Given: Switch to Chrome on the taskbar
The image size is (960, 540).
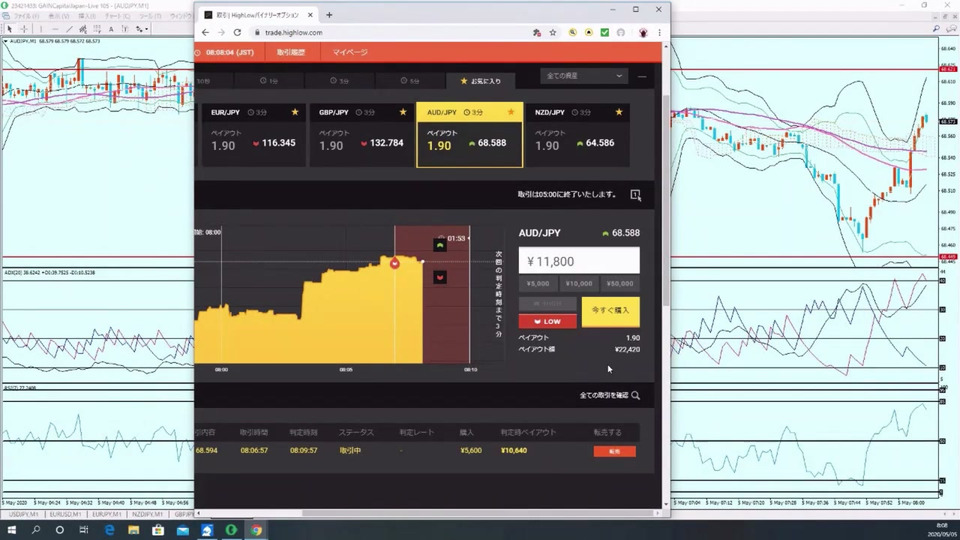Looking at the screenshot, I should (x=256, y=530).
